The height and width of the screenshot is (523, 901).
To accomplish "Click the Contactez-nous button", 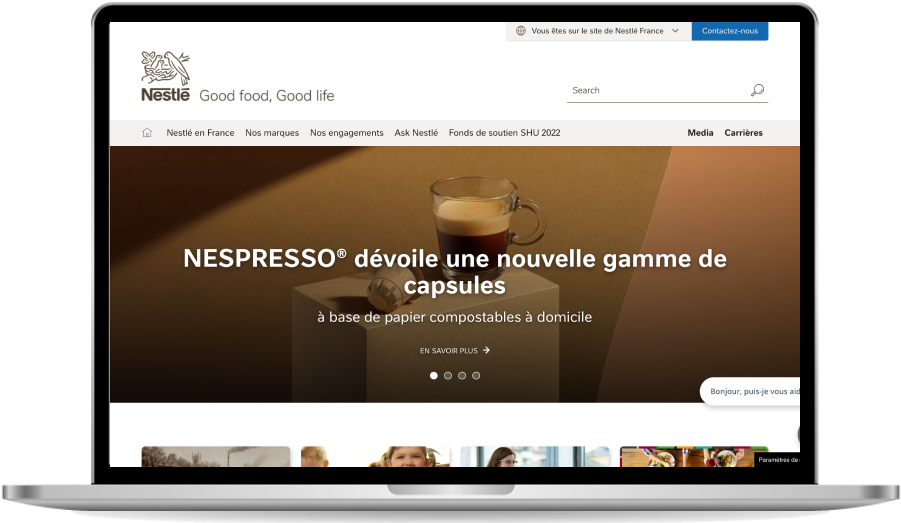I will (x=730, y=31).
